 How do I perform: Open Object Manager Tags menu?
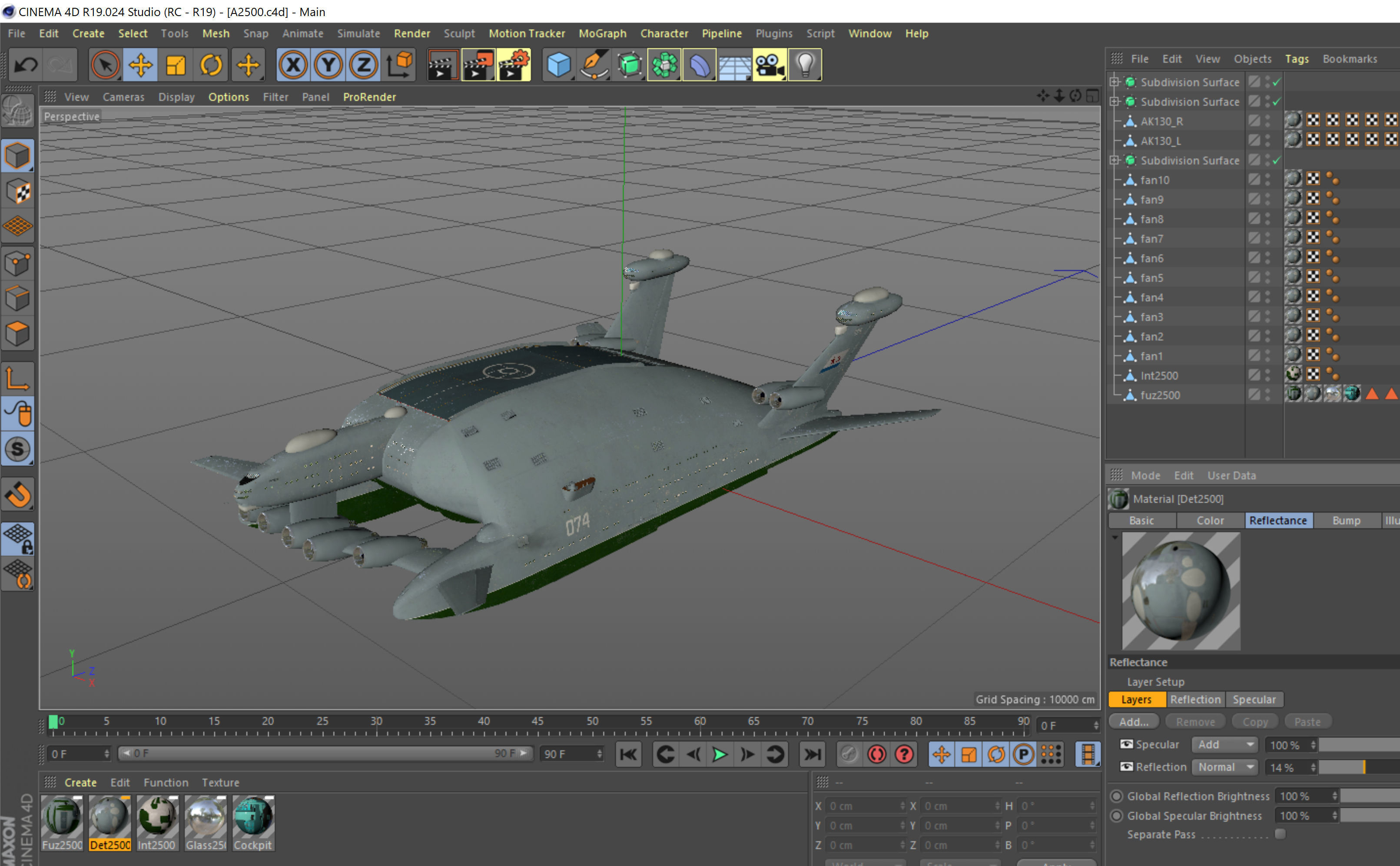1297,58
